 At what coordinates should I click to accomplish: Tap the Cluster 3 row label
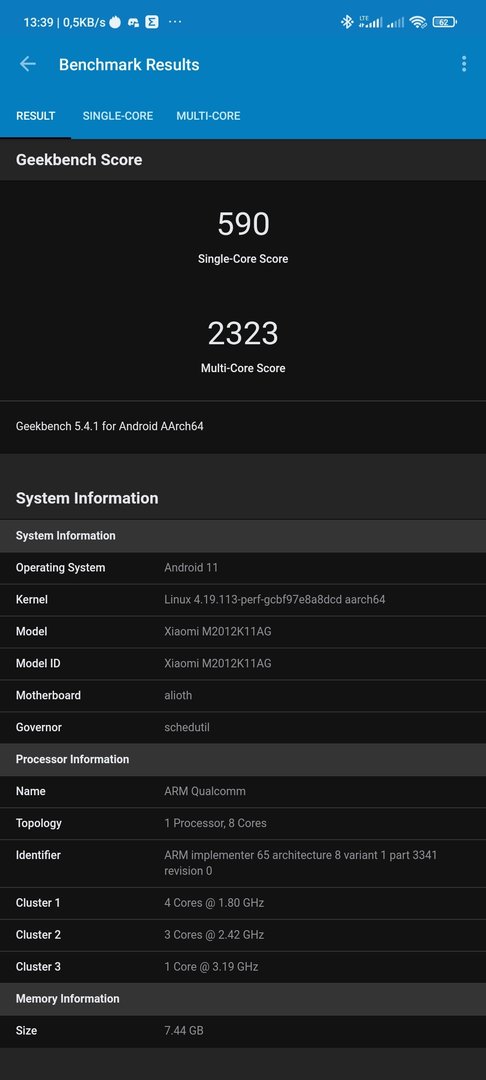38,967
